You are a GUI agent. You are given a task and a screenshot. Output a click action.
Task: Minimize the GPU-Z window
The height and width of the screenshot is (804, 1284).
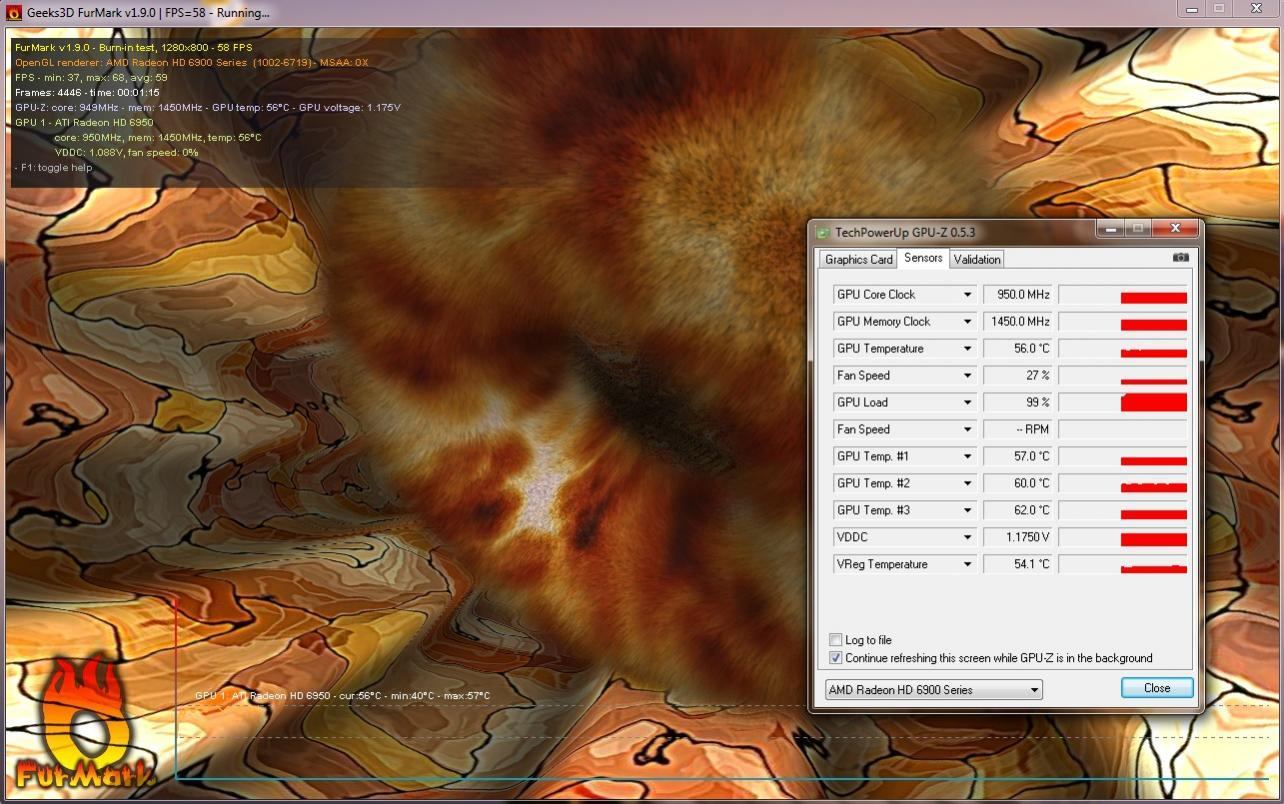[x=1109, y=229]
